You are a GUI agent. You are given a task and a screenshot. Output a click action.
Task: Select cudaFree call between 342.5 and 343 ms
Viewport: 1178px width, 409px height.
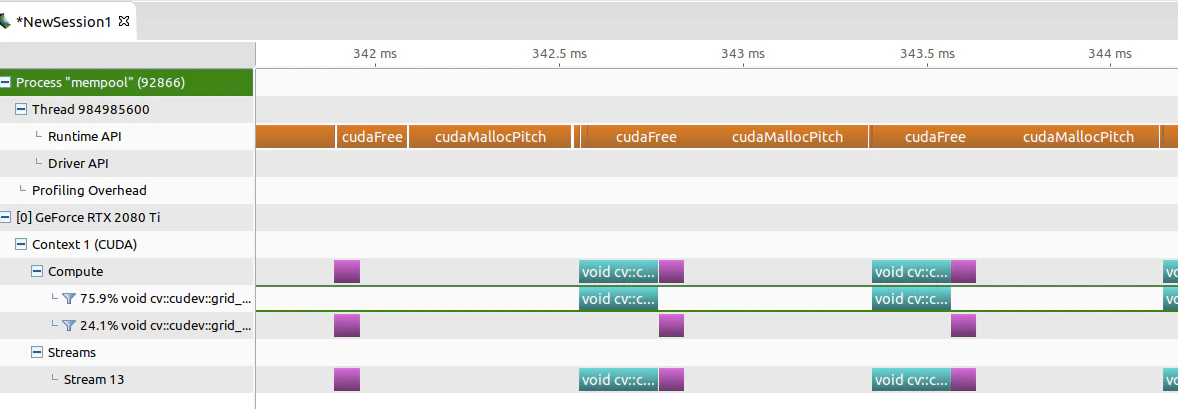(646, 137)
